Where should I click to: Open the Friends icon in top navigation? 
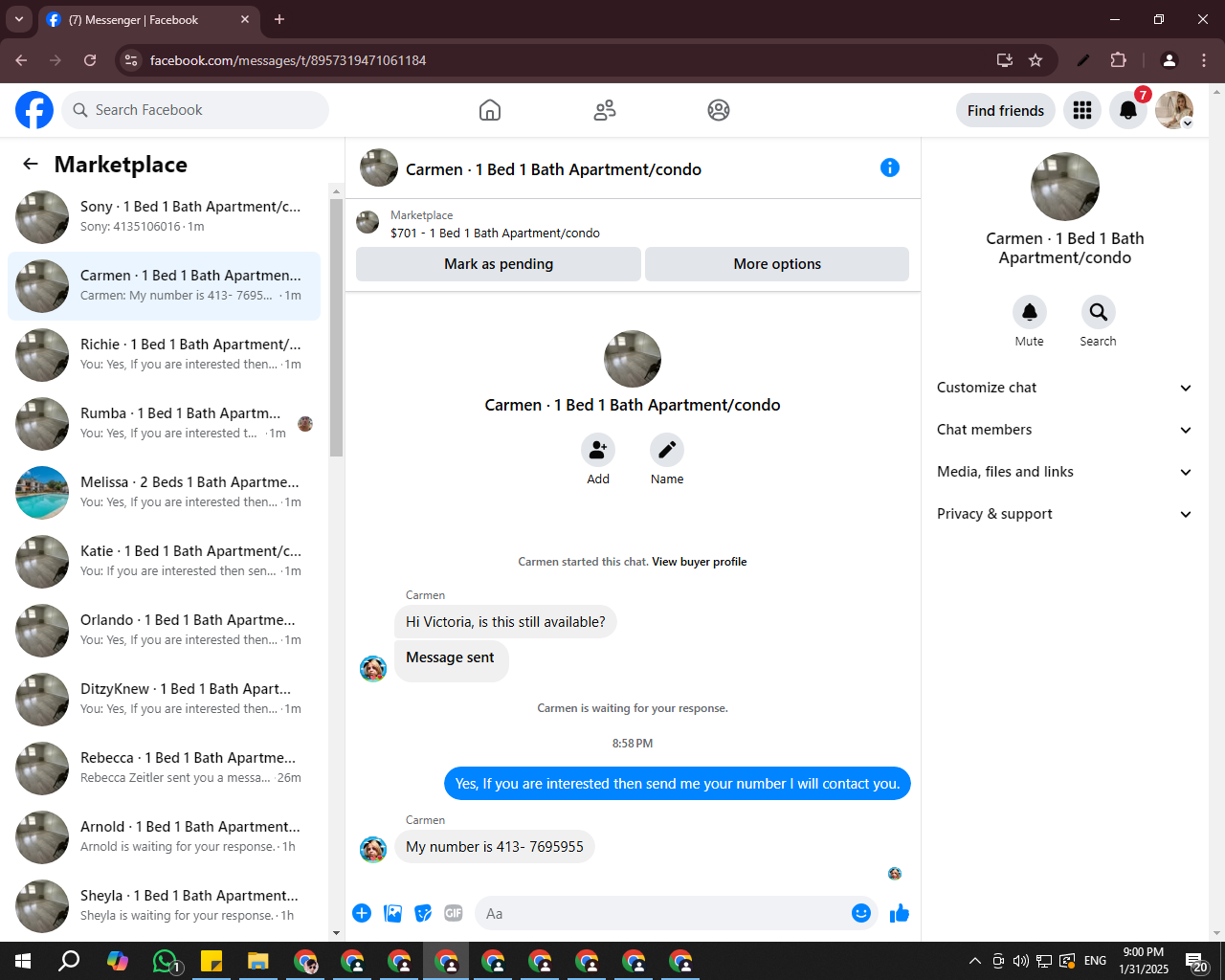pos(605,110)
